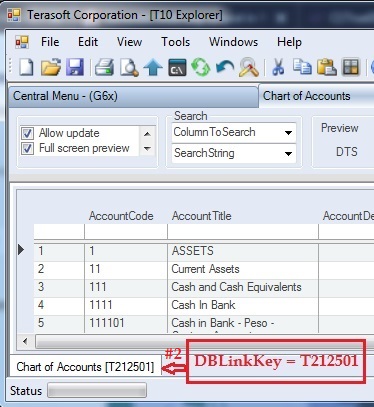Click the printer icon
This screenshot has height=407, width=374.
click(104, 67)
